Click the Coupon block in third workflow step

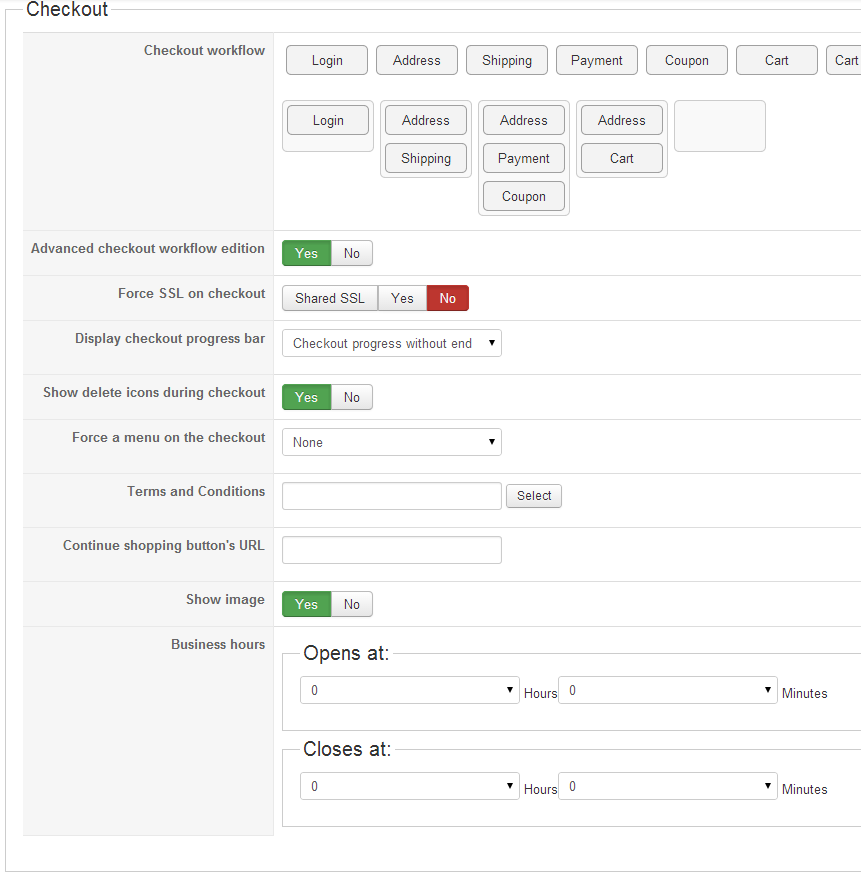[x=523, y=196]
